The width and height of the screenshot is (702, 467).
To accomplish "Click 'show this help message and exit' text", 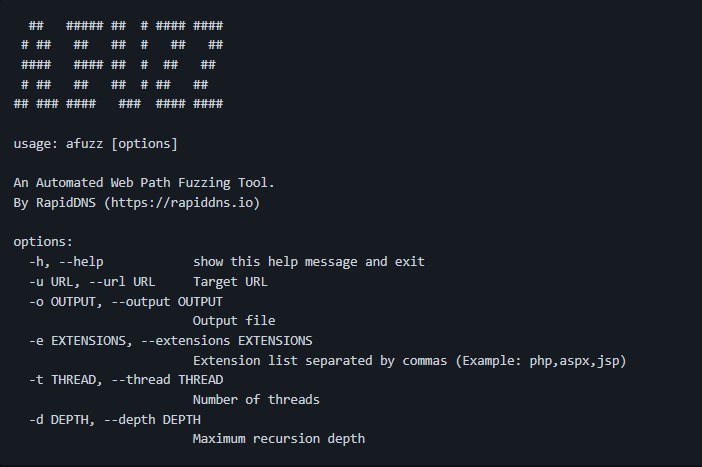I will [x=308, y=262].
